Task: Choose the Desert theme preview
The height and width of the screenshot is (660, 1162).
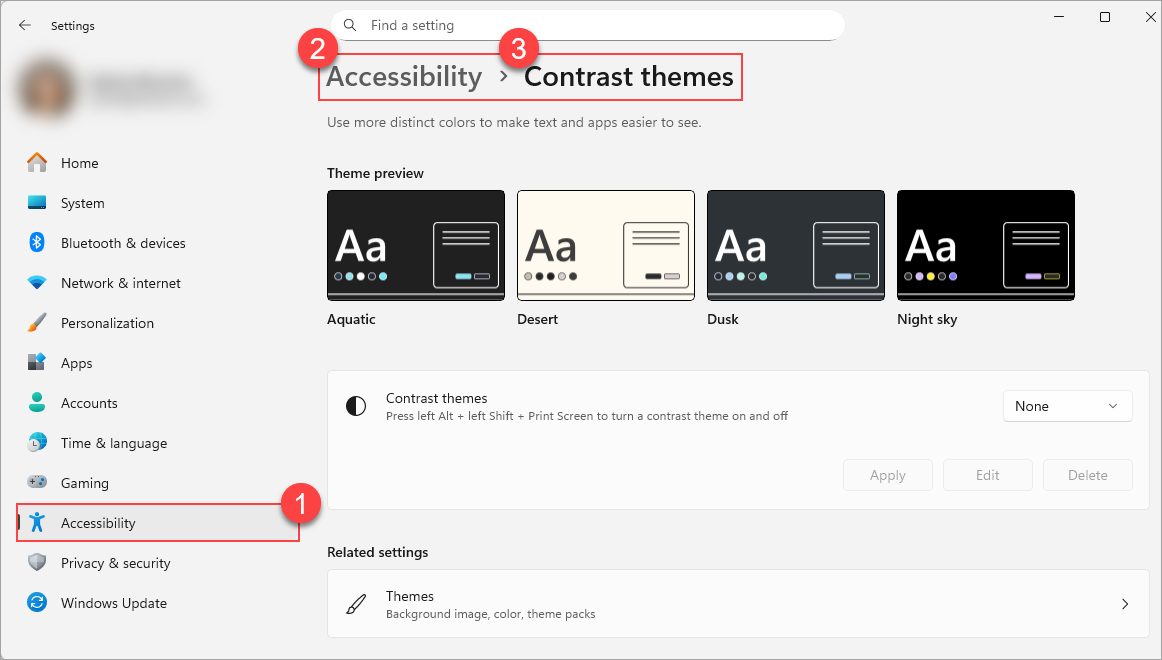Action: point(605,245)
